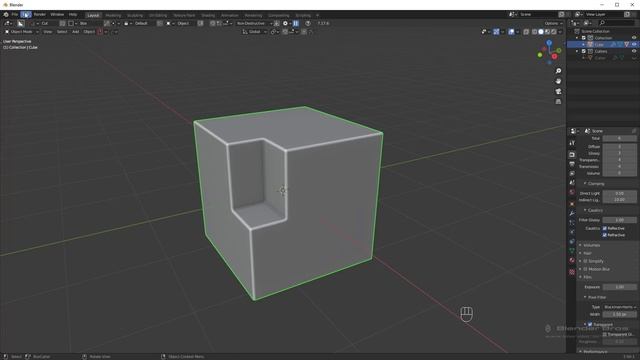Switch to the Modeling workspace tab
Viewport: 640px width, 360px height.
point(113,15)
